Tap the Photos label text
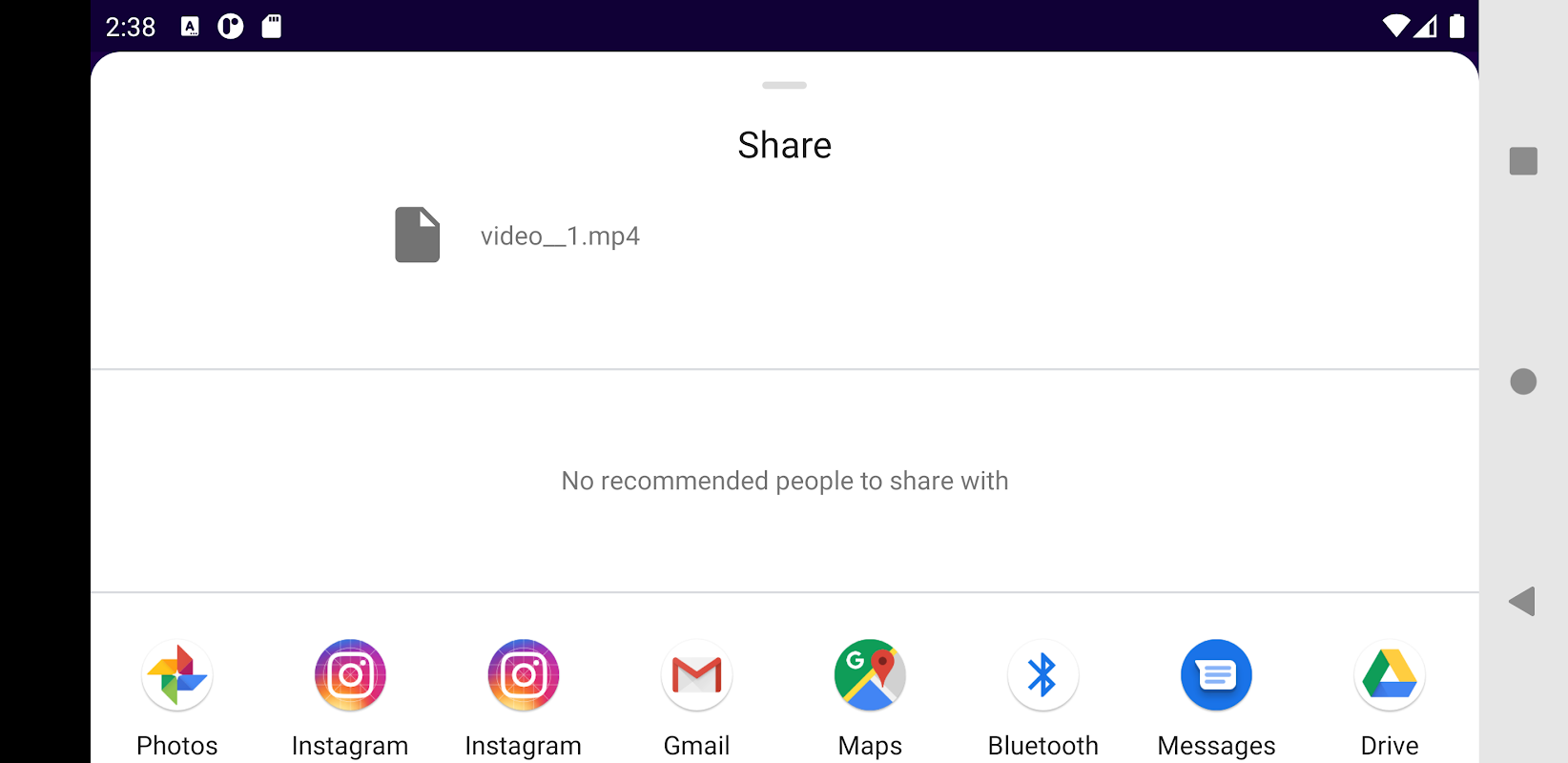1568x763 pixels. (x=177, y=746)
